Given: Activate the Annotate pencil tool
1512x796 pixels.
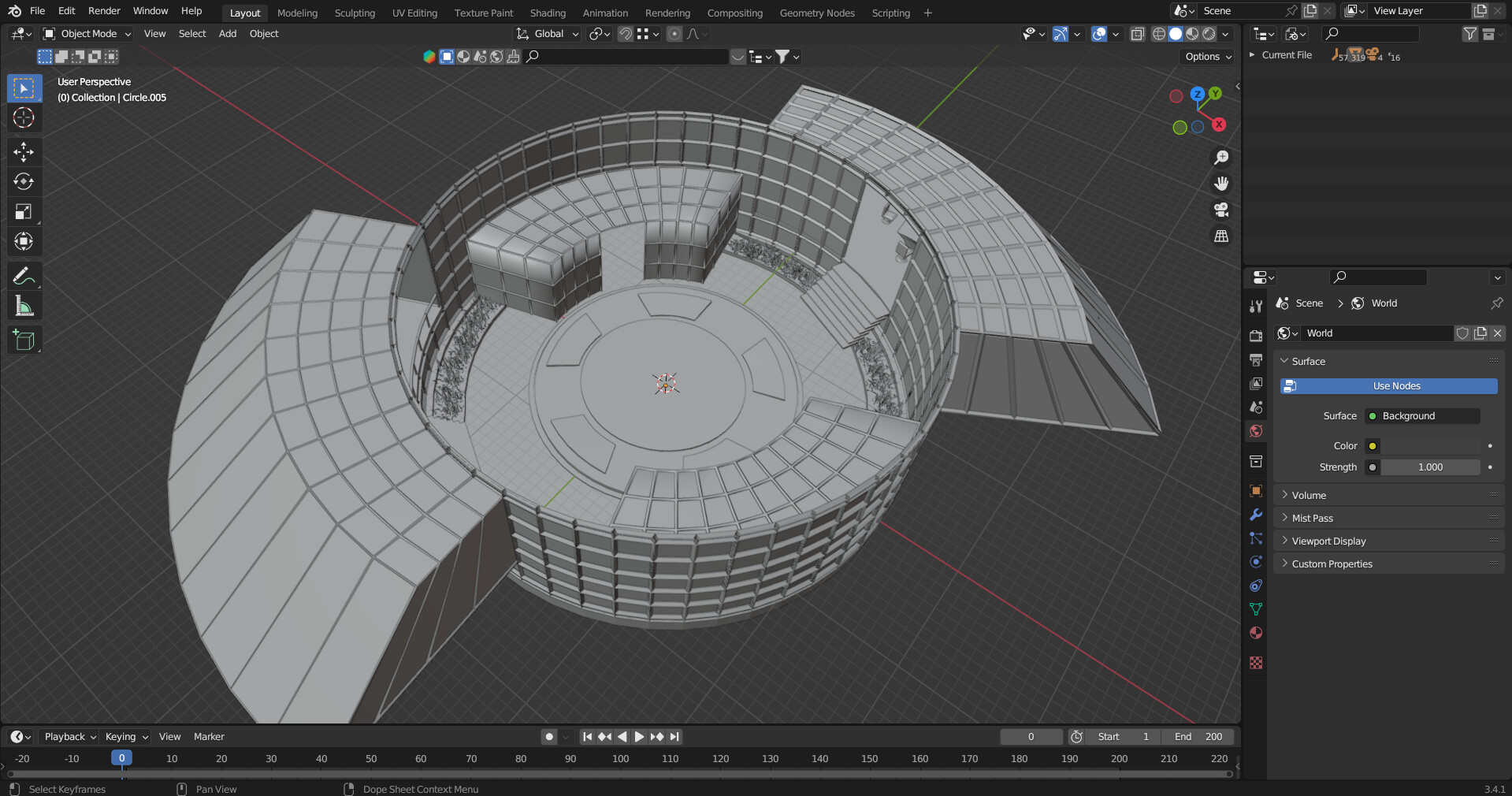Looking at the screenshot, I should [x=24, y=276].
